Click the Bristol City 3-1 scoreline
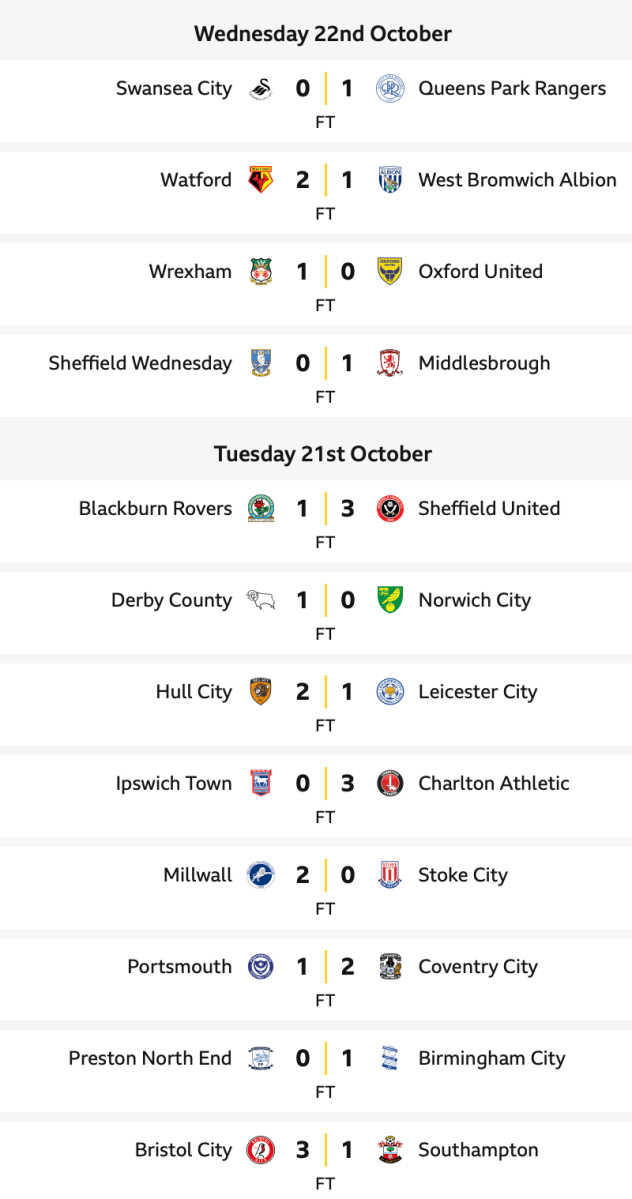This screenshot has width=632, height=1199. click(325, 1151)
